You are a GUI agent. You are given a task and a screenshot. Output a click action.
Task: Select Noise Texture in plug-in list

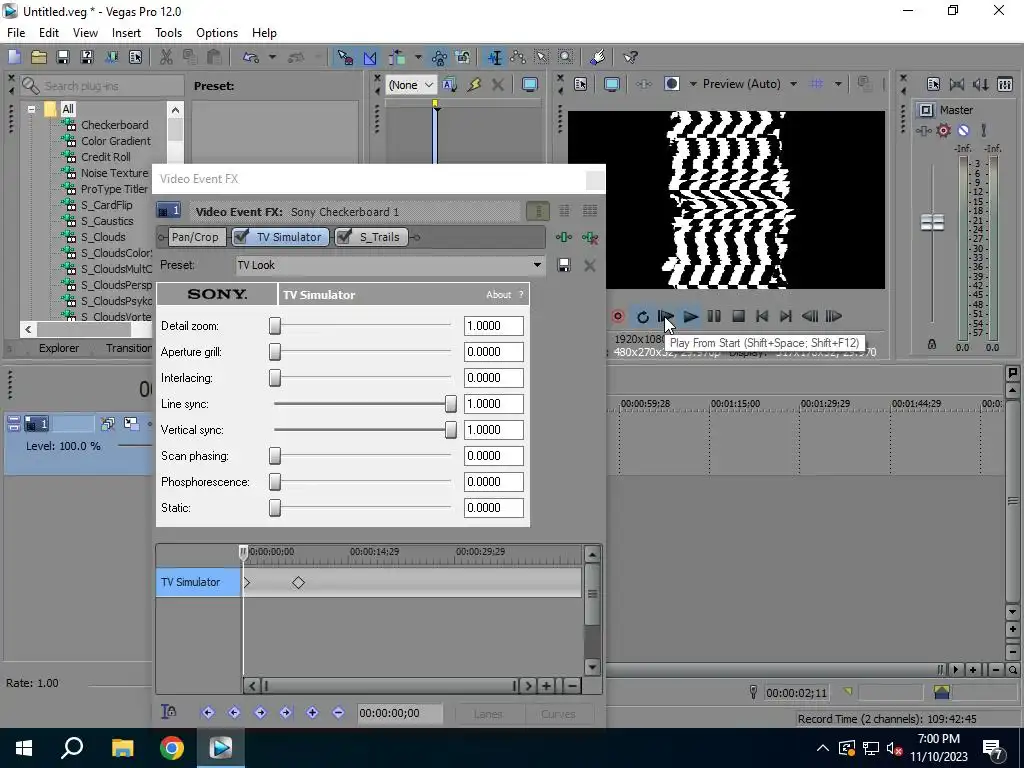(114, 173)
